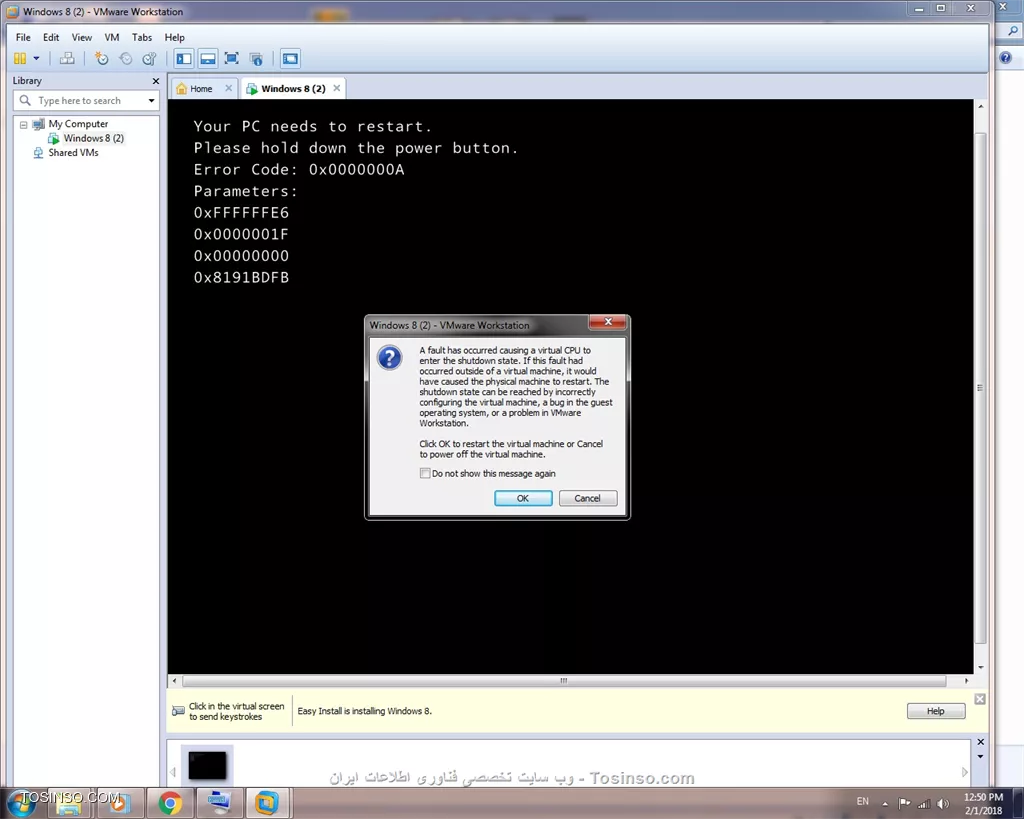The width and height of the screenshot is (1024, 819).
Task: Take a snapshot of this virtual machine
Action: (101, 59)
